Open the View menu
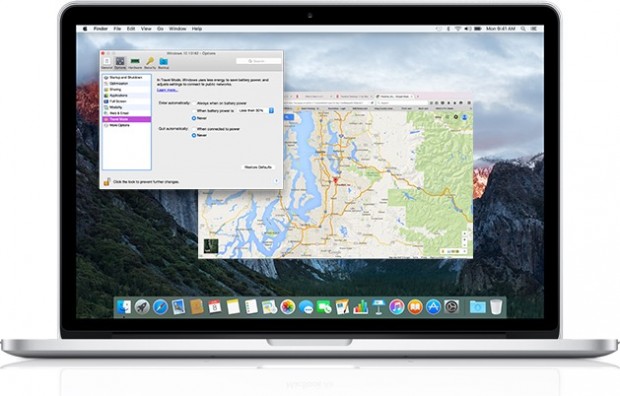 click(x=146, y=29)
